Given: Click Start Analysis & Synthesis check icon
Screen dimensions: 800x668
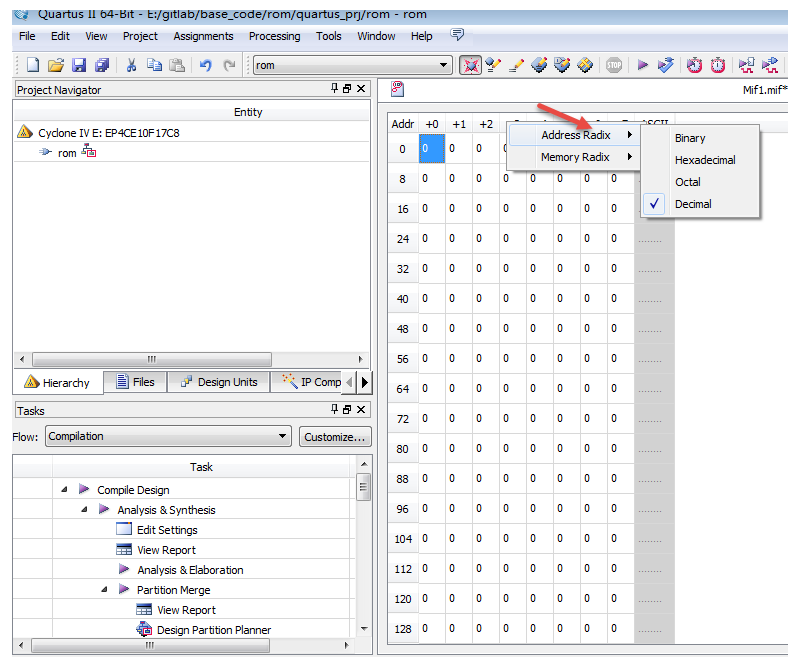Looking at the screenshot, I should pyautogui.click(x=665, y=65).
